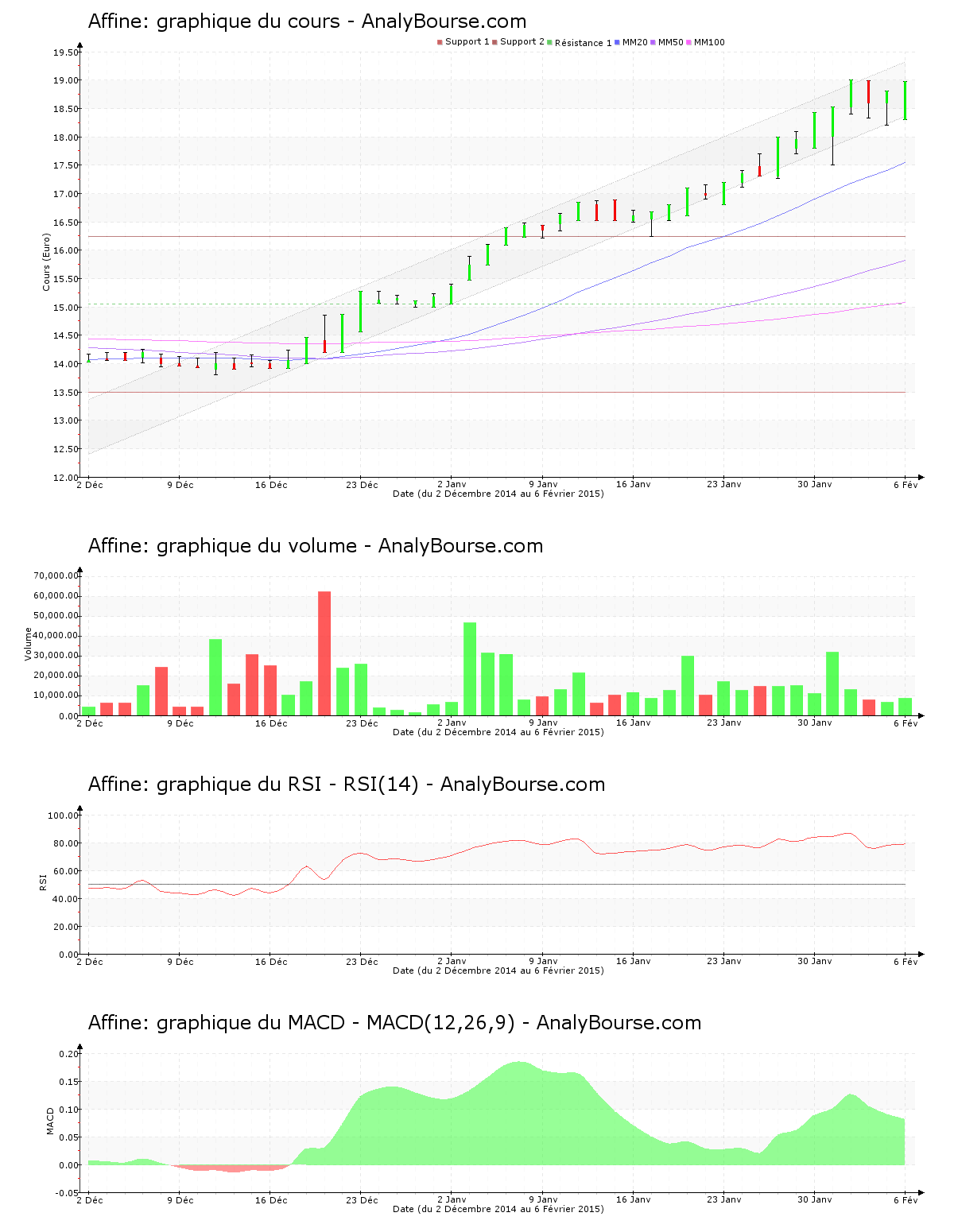
Task: Click the red negative area of the MACD chart
Action: tap(229, 1168)
